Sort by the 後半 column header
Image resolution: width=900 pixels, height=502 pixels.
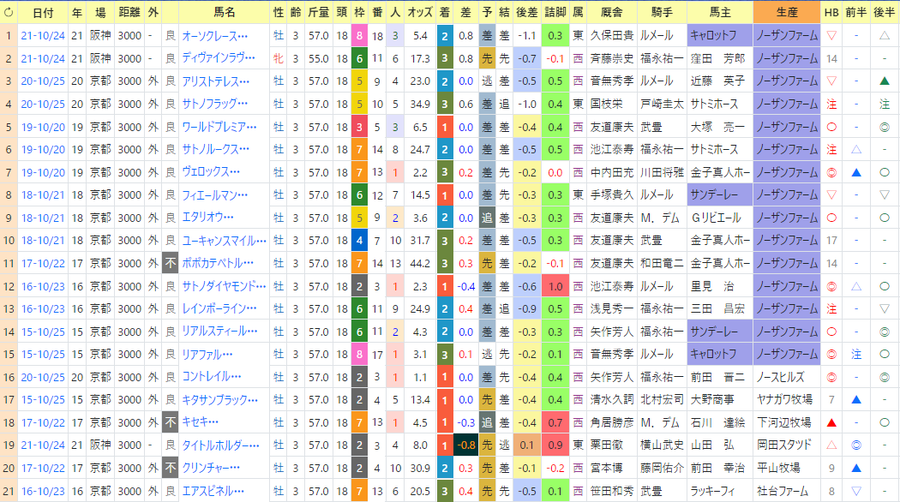pos(884,12)
